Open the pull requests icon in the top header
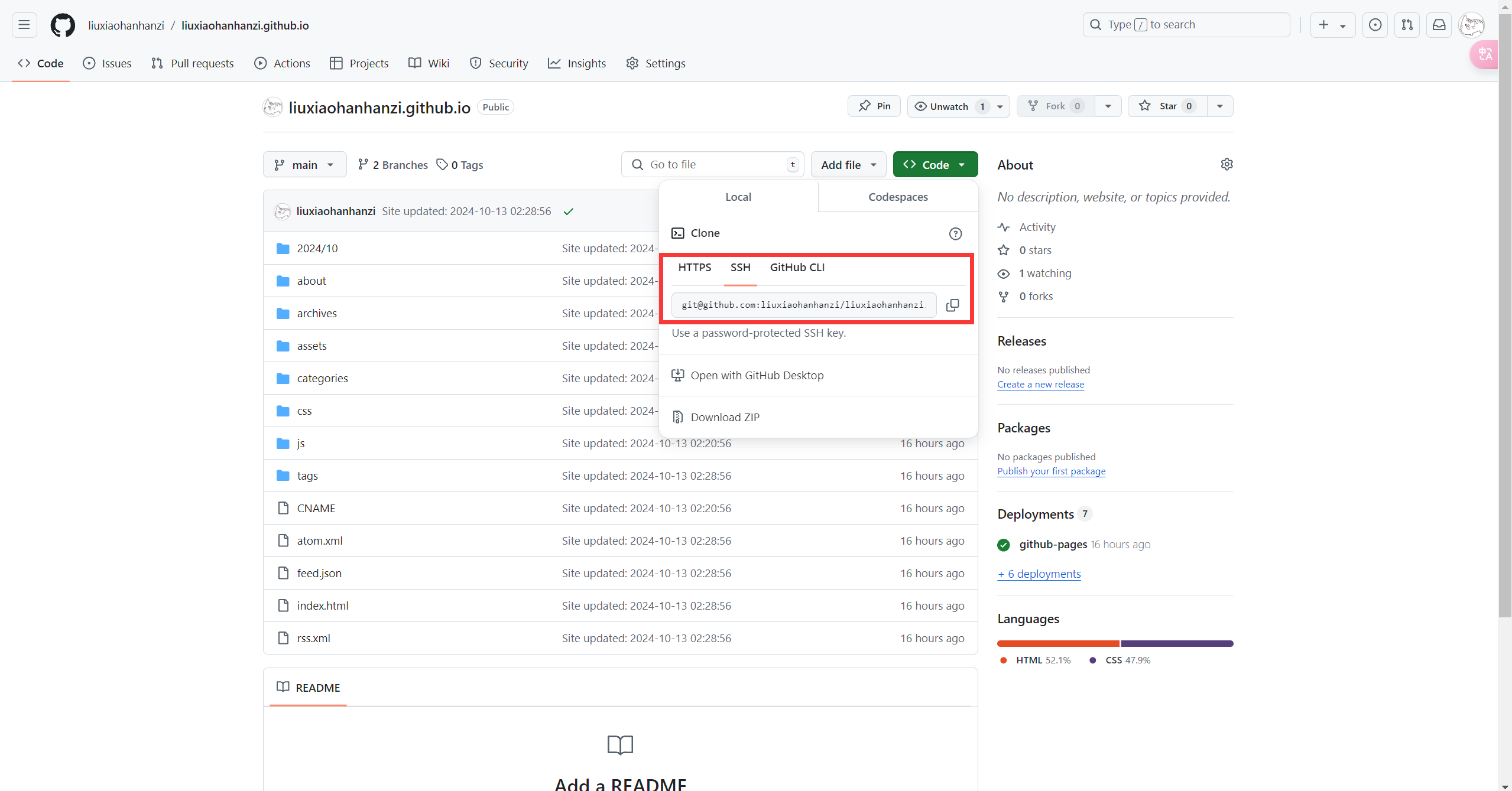This screenshot has height=791, width=1512. [1407, 25]
